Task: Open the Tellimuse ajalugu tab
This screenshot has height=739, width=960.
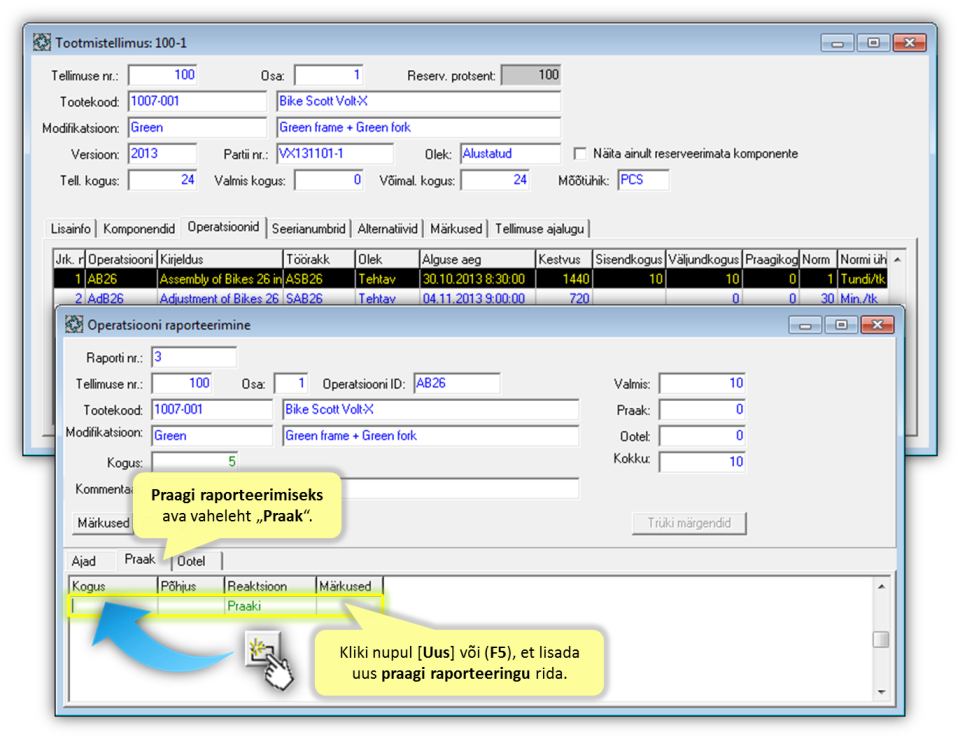Action: click(x=540, y=228)
